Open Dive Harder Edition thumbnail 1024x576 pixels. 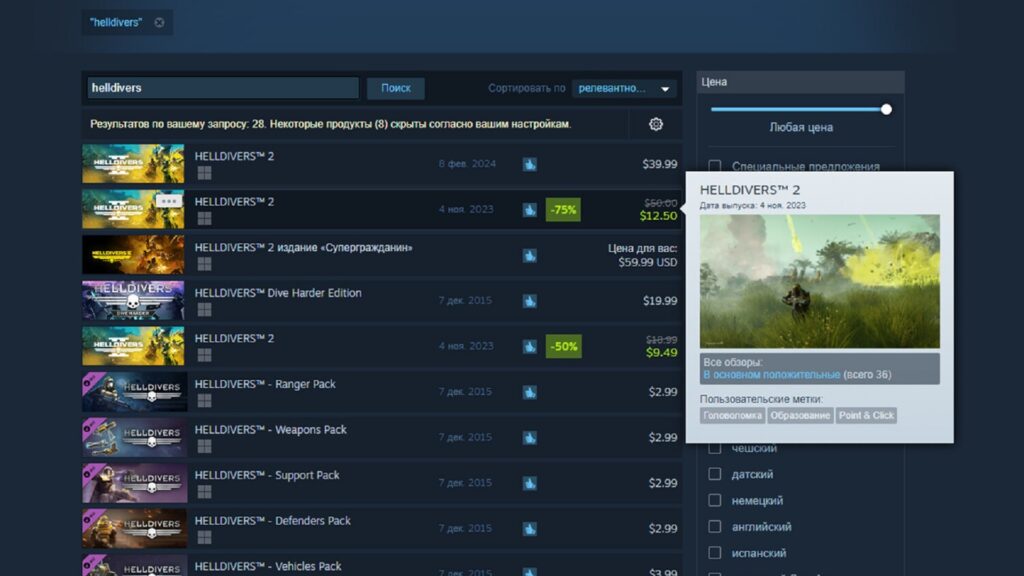point(133,300)
